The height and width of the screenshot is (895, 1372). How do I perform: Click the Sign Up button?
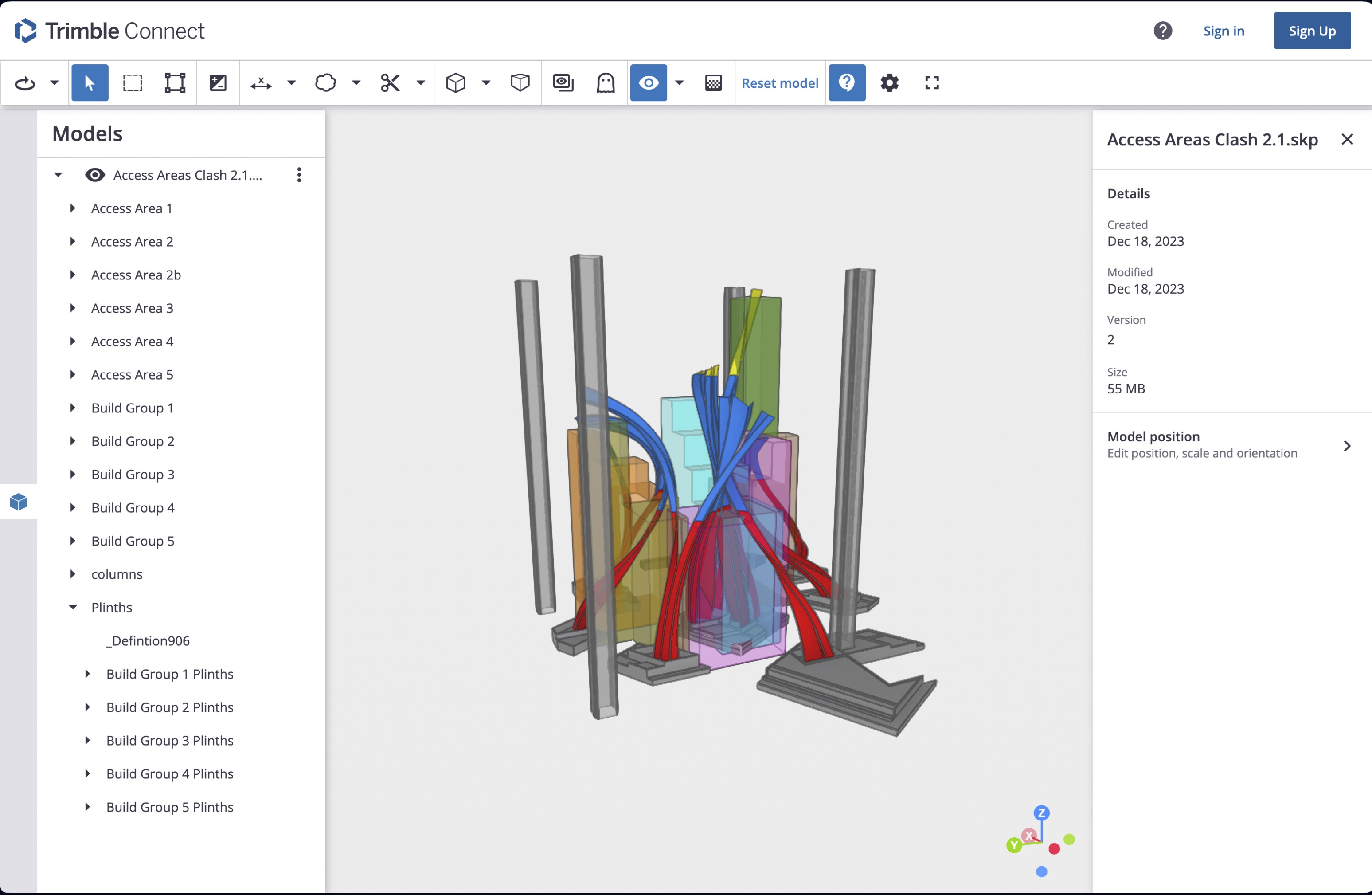click(x=1312, y=31)
